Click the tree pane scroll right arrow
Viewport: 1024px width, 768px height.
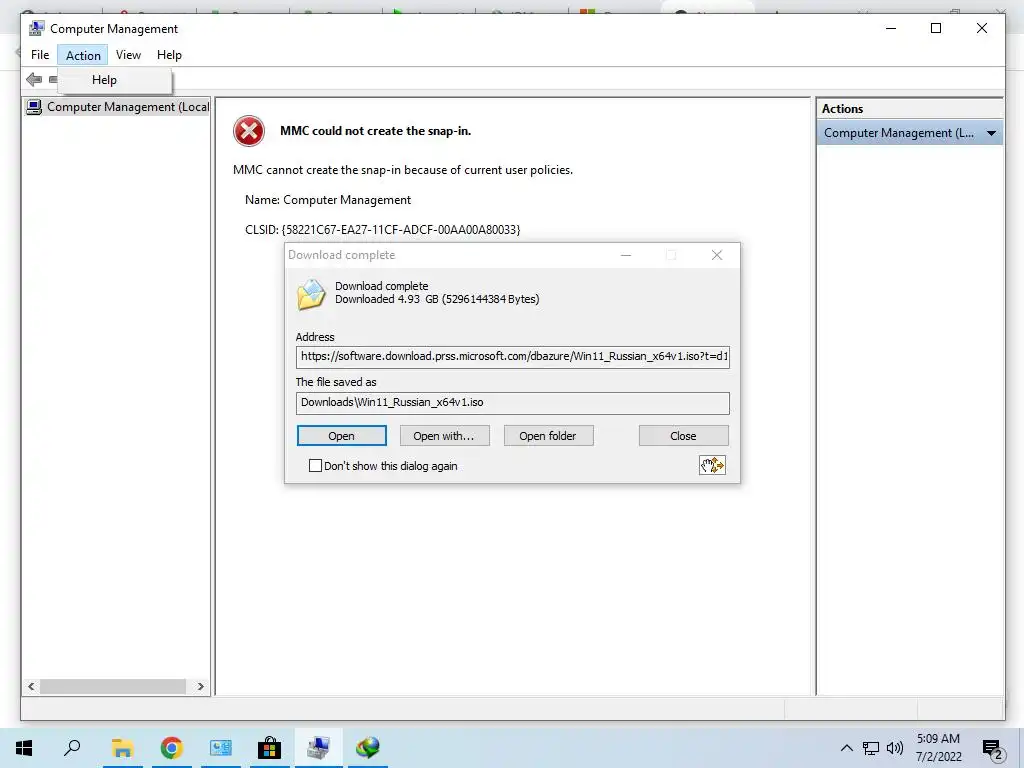200,686
